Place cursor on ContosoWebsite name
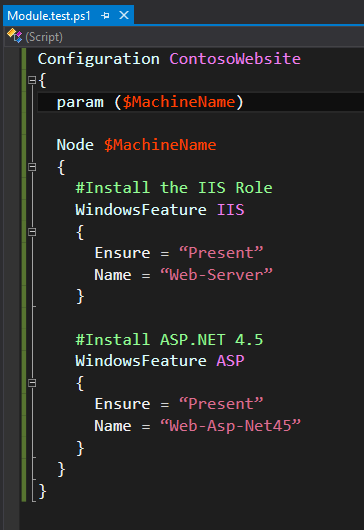 [235, 59]
